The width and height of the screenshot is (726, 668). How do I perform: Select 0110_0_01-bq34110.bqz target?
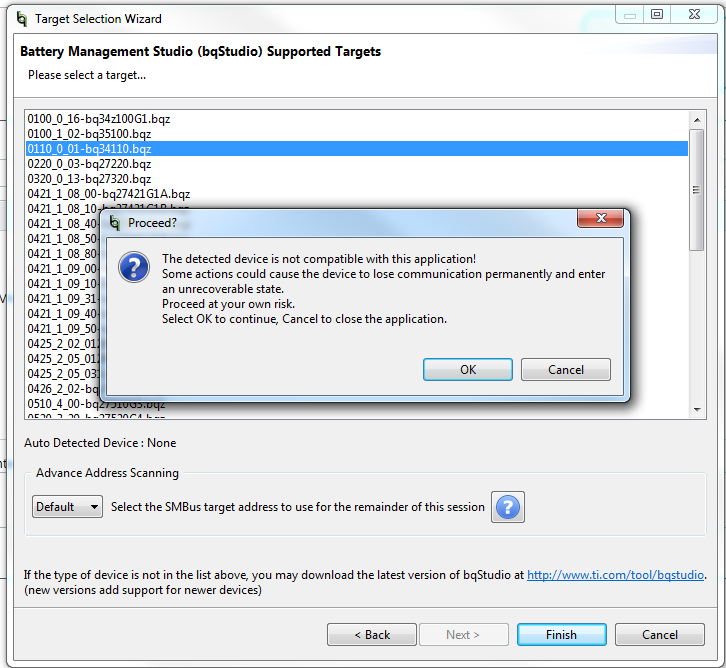[x=357, y=149]
